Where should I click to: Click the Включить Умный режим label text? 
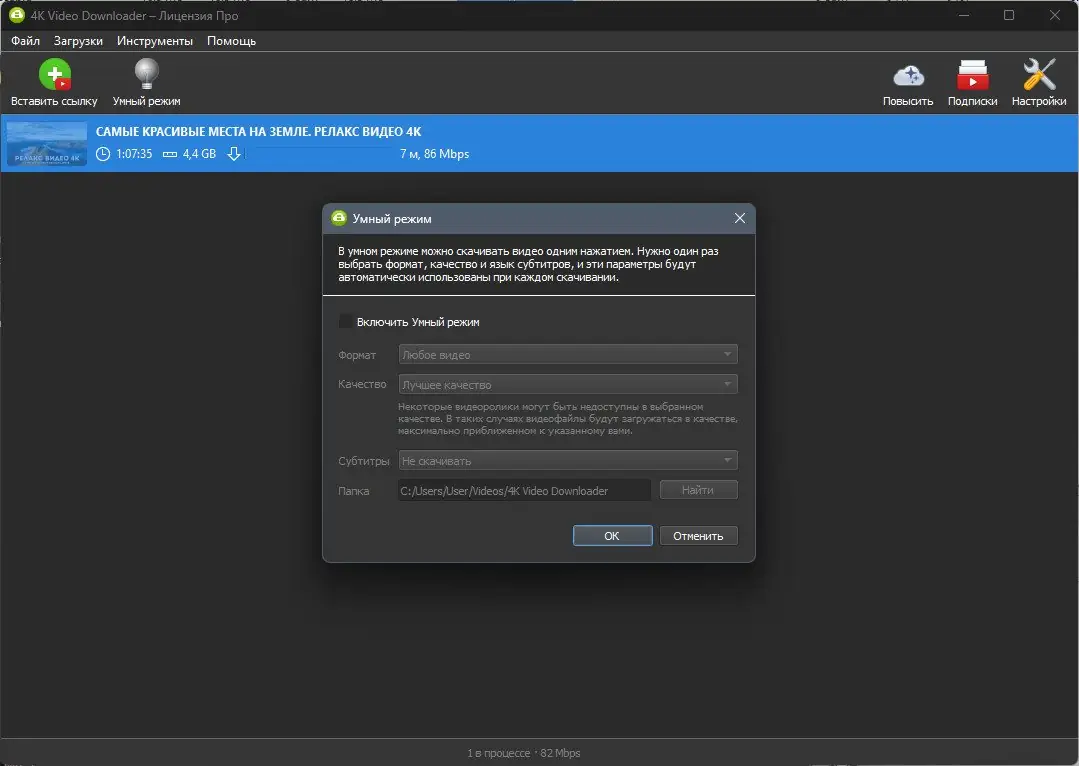(x=418, y=322)
